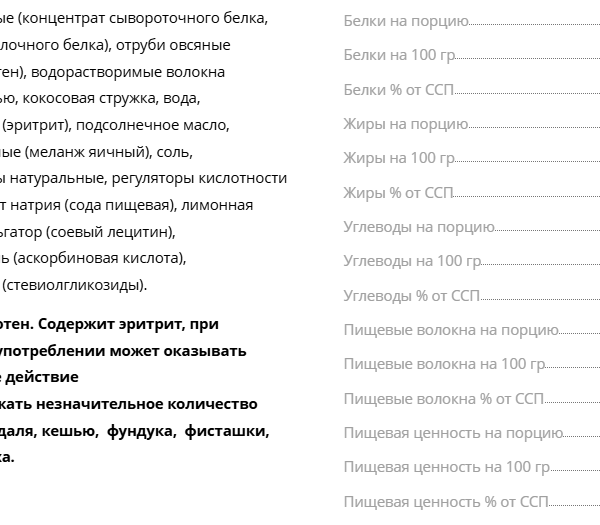The image size is (600, 525).
Task: Click the bold 'фундука, фисташки' allergen line
Action: (x=188, y=431)
